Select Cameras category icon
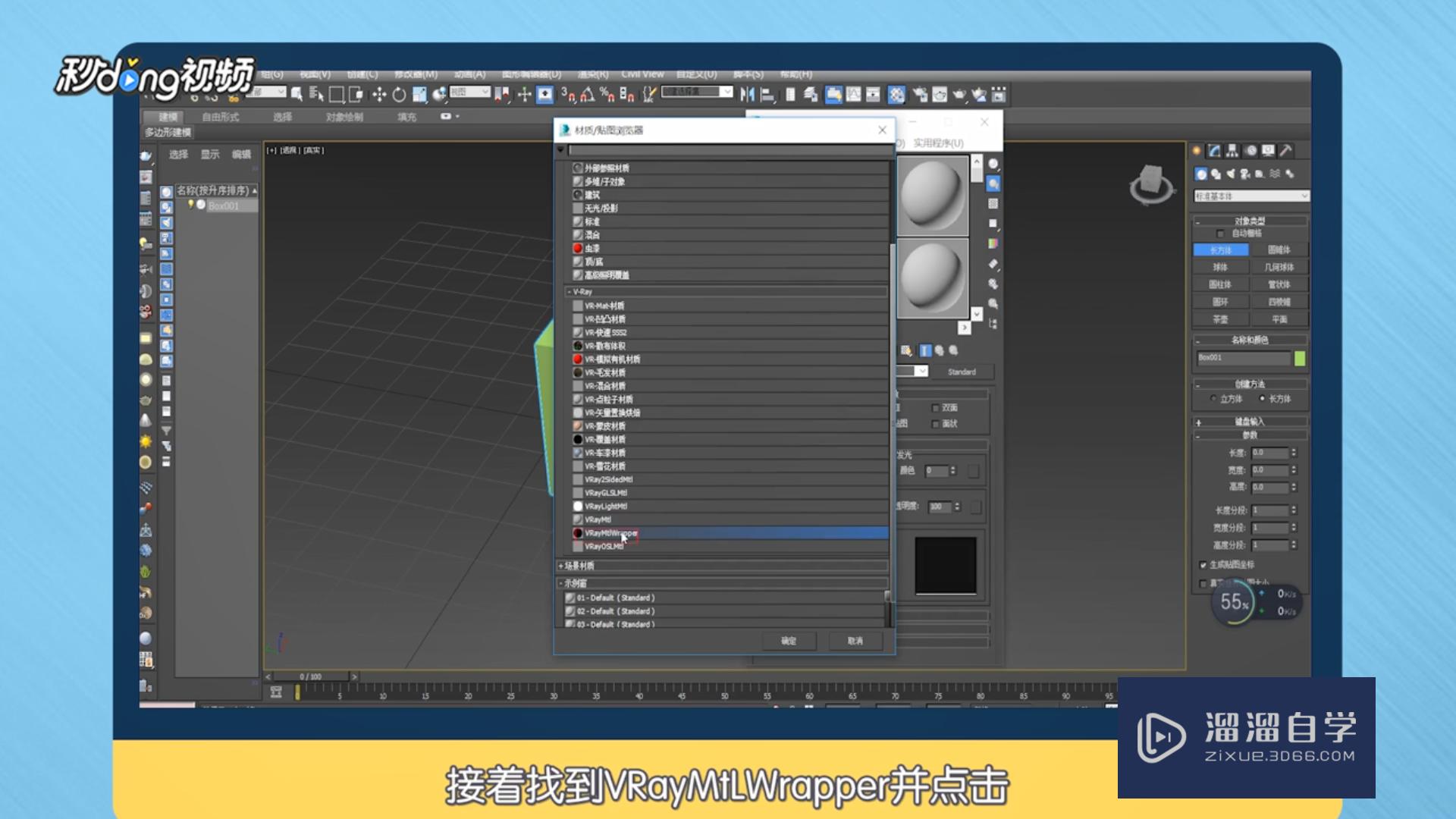The image size is (1456, 819). 1245,174
